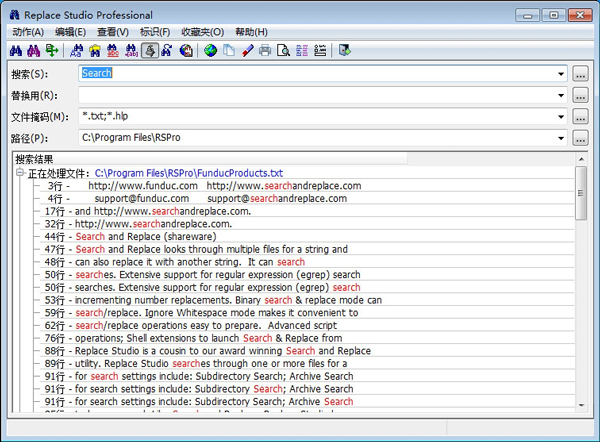Expand the 搜索(S) field dropdown arrow
Viewport: 600px width, 442px height.
click(561, 73)
